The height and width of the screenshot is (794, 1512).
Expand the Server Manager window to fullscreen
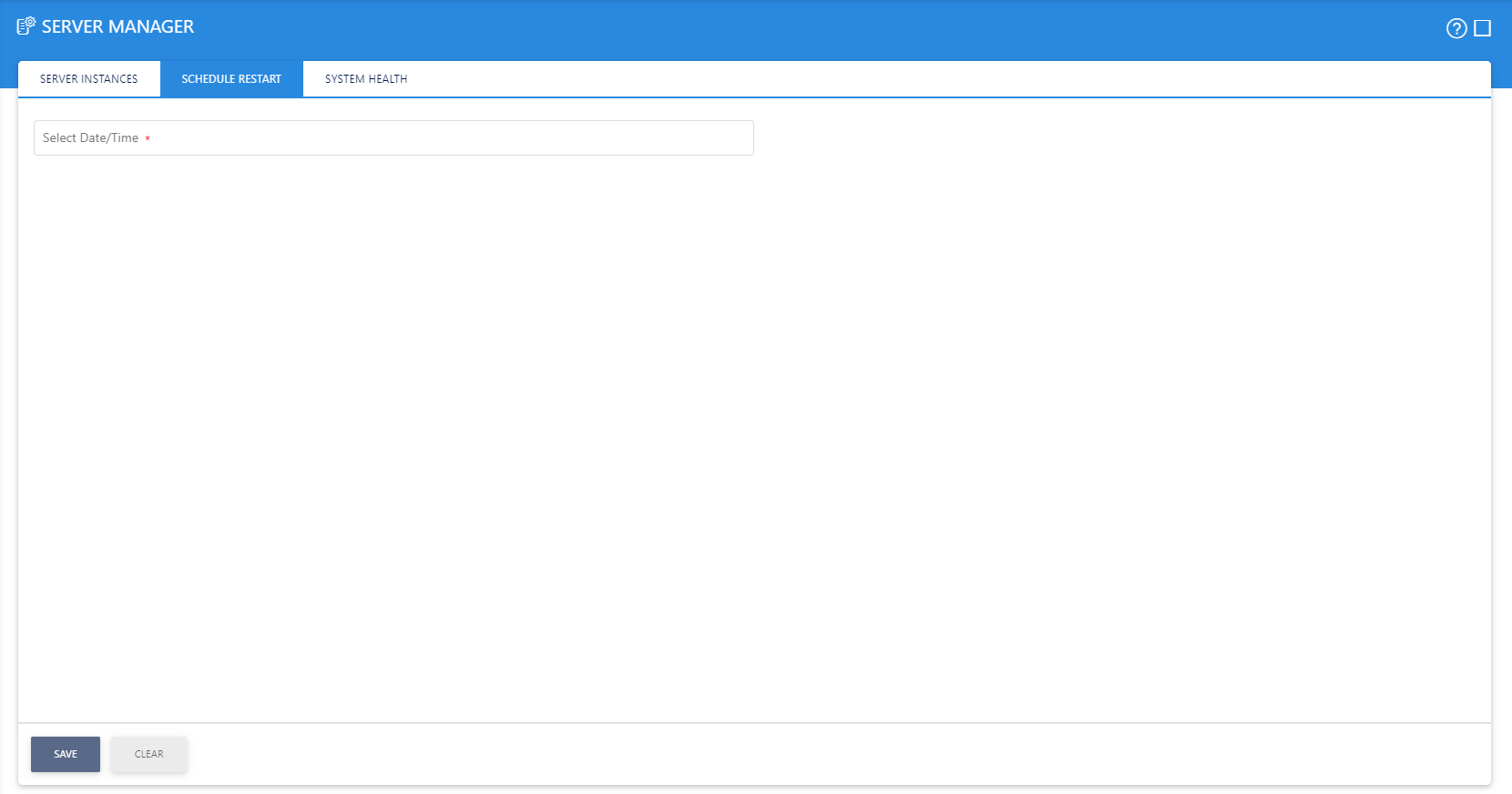(1483, 28)
